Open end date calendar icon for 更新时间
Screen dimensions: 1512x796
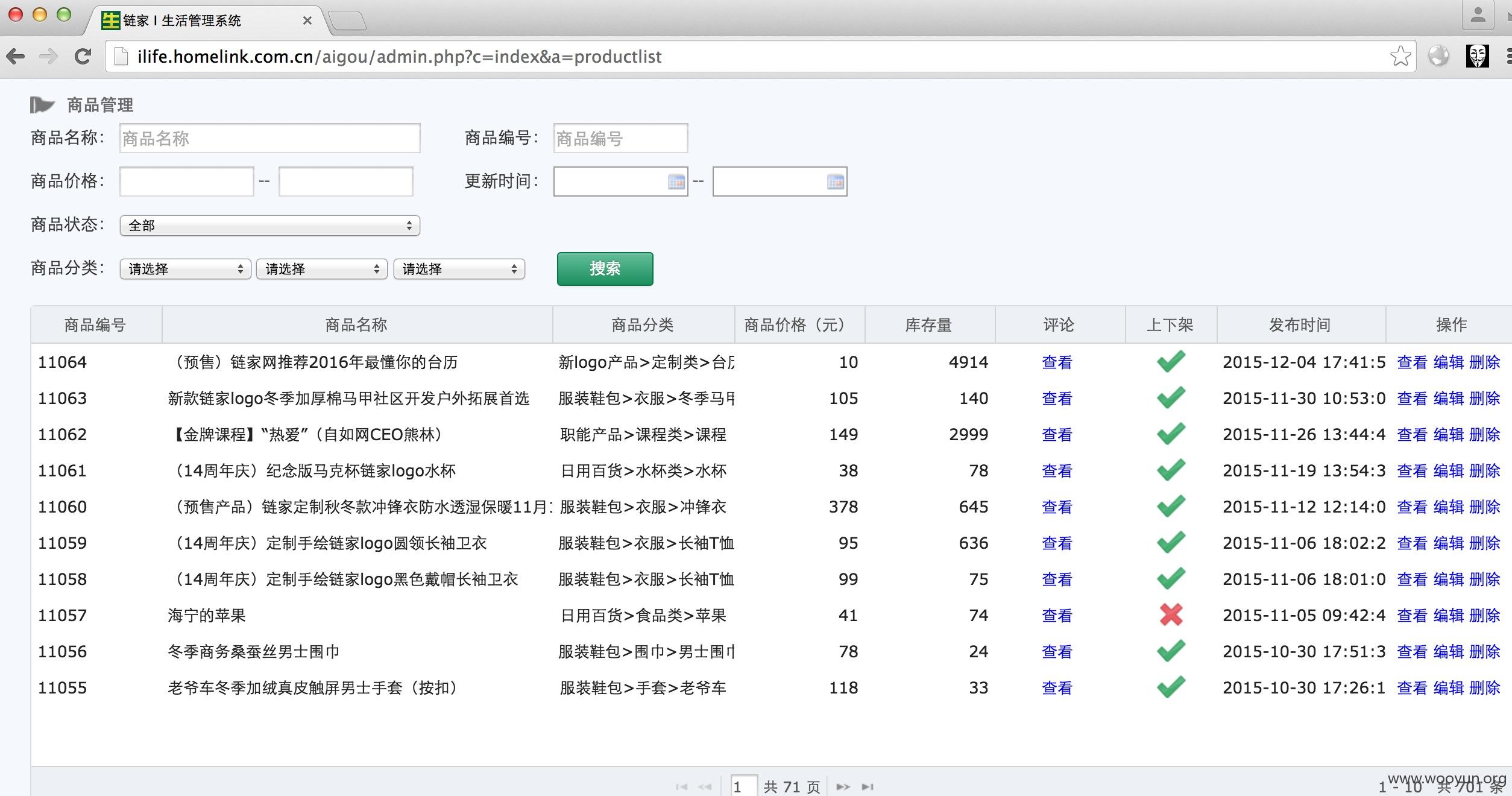point(836,182)
